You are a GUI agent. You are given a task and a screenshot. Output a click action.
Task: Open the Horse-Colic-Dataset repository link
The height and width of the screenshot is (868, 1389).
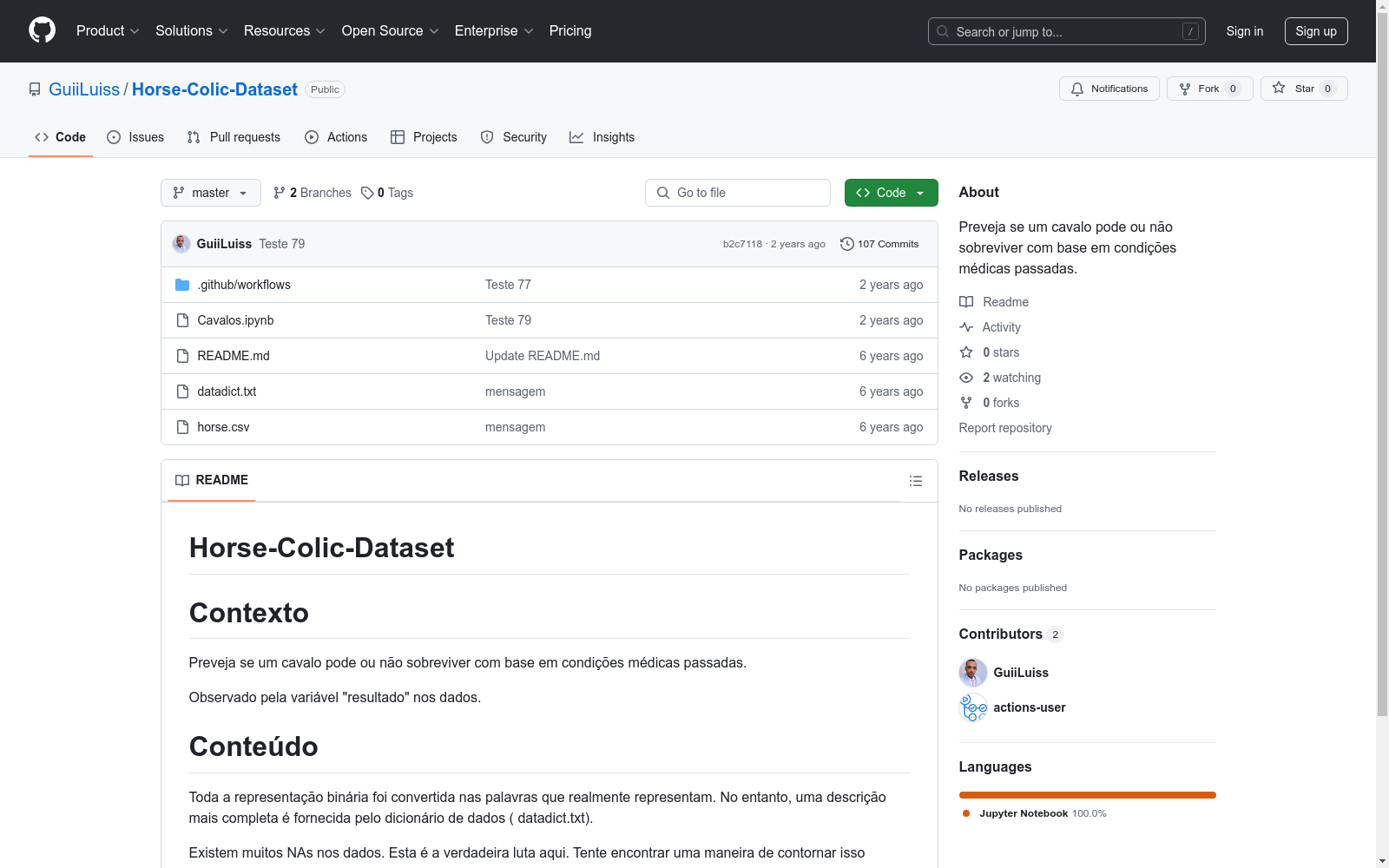coord(214,89)
